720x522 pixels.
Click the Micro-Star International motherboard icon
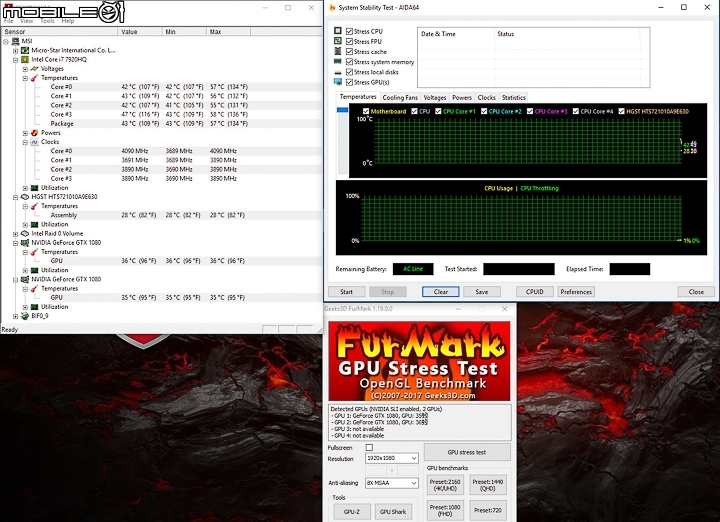(x=25, y=51)
